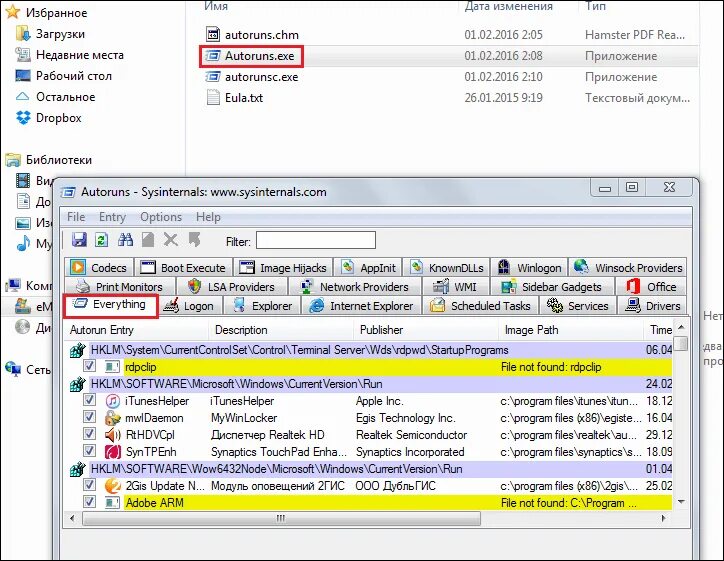This screenshot has width=724, height=561.
Task: Click the Properties toolbar icon
Action: [x=148, y=240]
